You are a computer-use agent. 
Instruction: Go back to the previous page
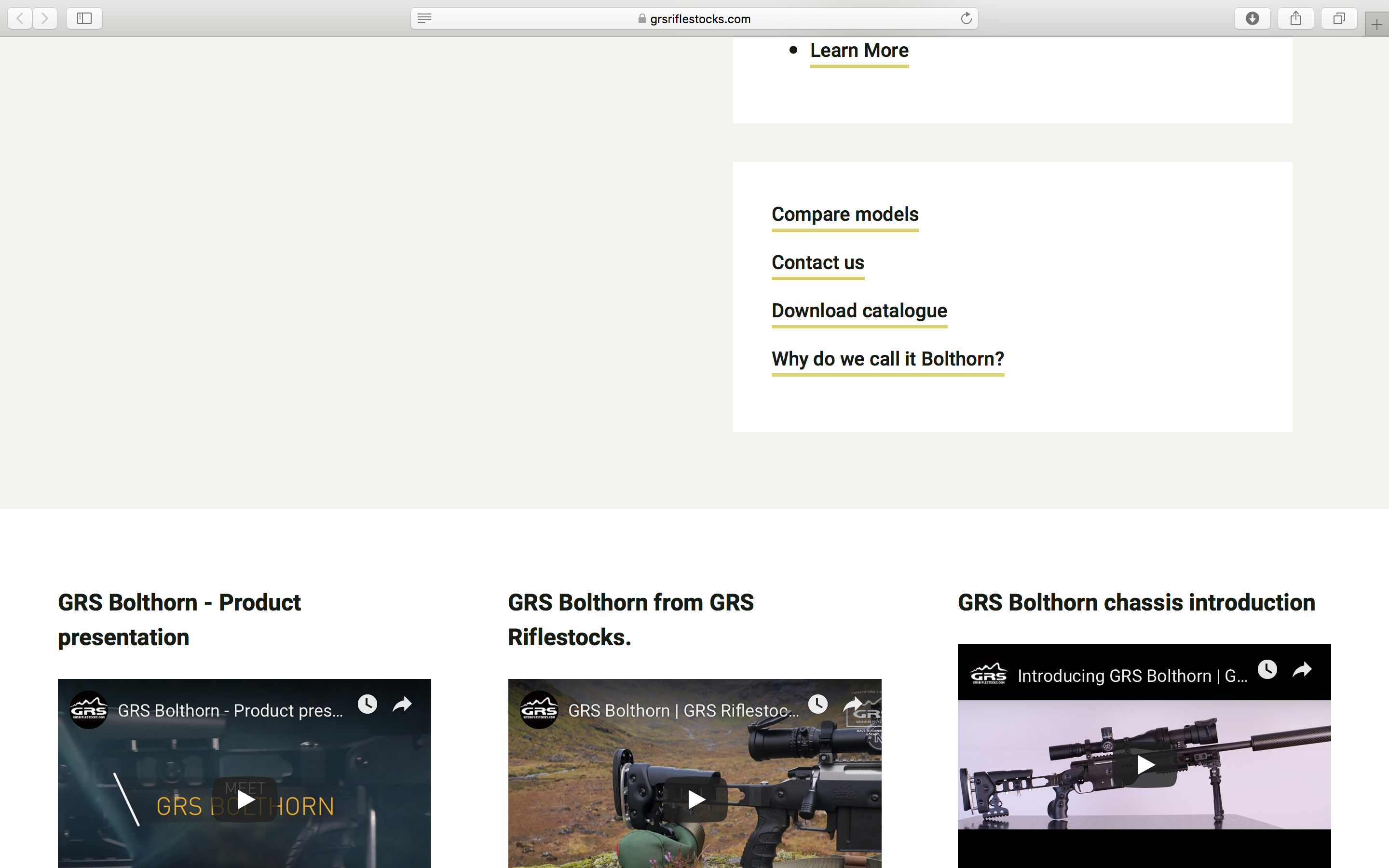click(20, 18)
